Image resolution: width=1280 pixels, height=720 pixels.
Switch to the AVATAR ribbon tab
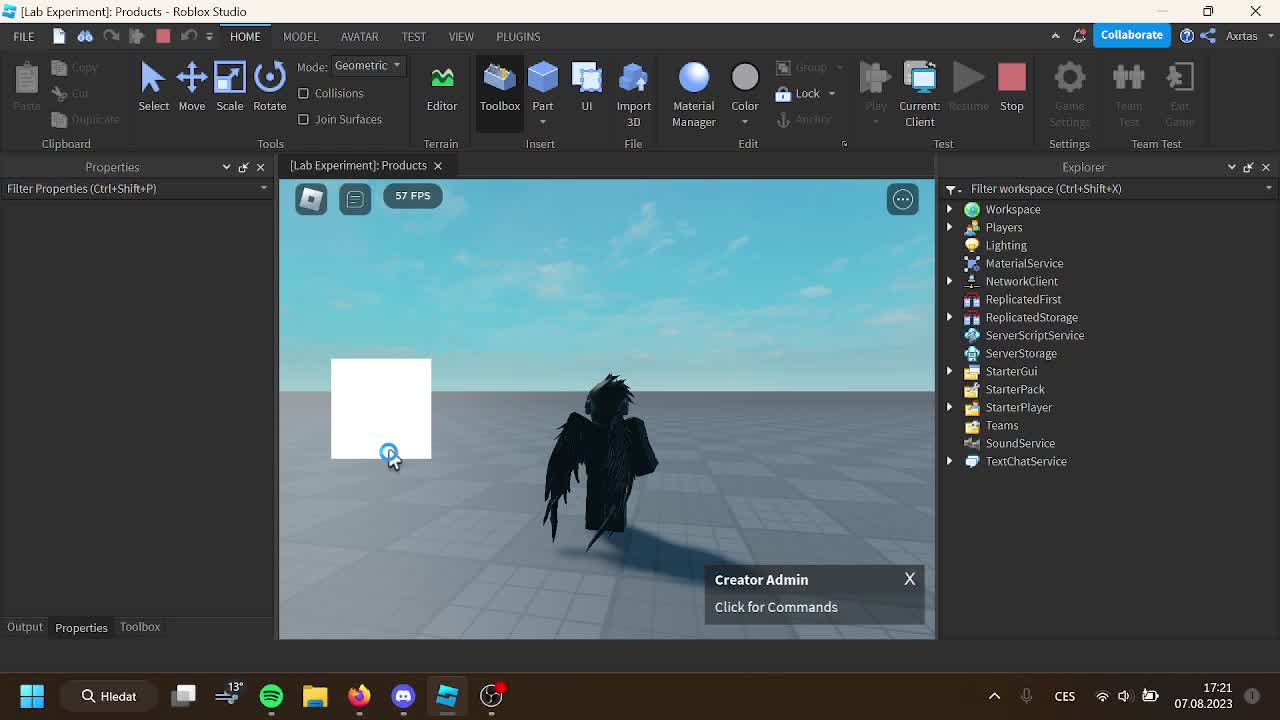359,36
